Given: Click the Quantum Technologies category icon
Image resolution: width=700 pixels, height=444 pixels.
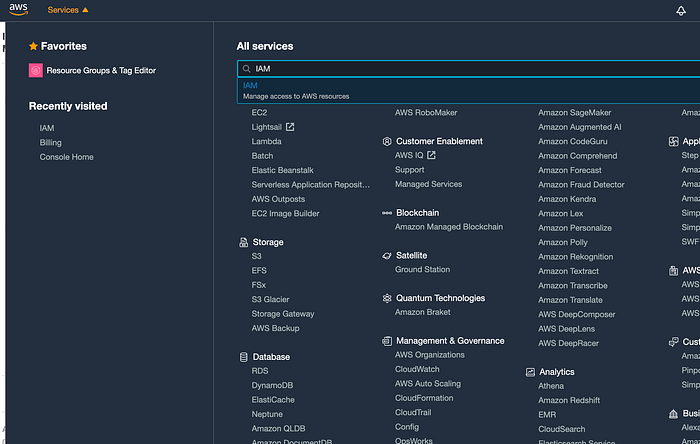Looking at the screenshot, I should (x=387, y=298).
